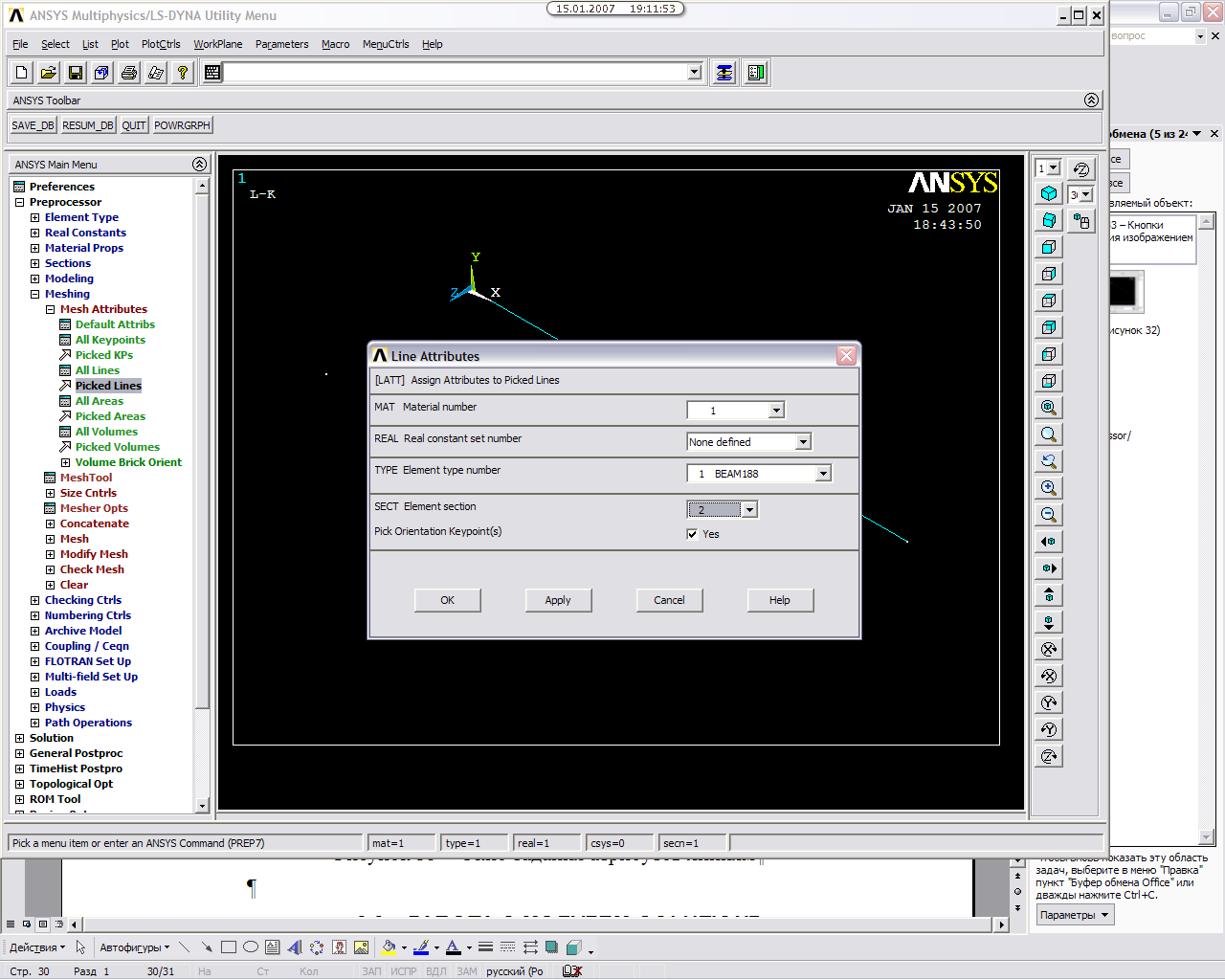Click the Raise Hidden windows icon

coord(724,73)
